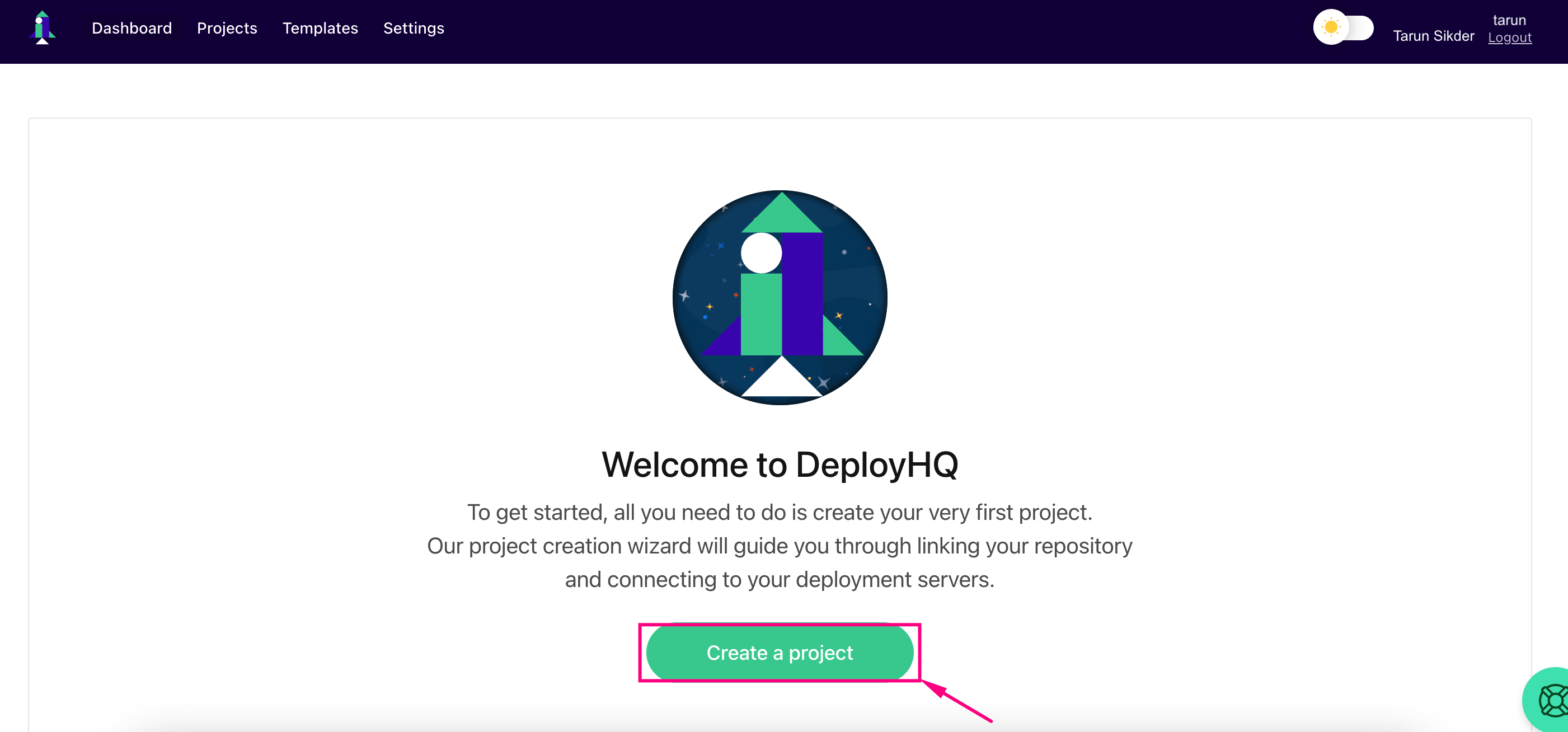1568x732 pixels.
Task: Click the Welcome to DeployHQ heading
Action: coord(779,465)
